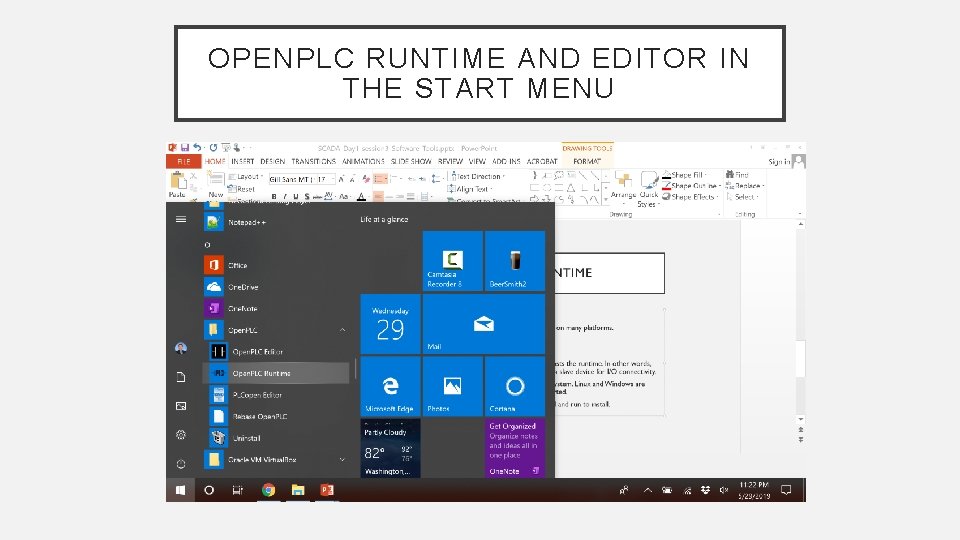The image size is (960, 540).
Task: Click Save in the Quick Access Toolbar
Action: pyautogui.click(x=184, y=148)
